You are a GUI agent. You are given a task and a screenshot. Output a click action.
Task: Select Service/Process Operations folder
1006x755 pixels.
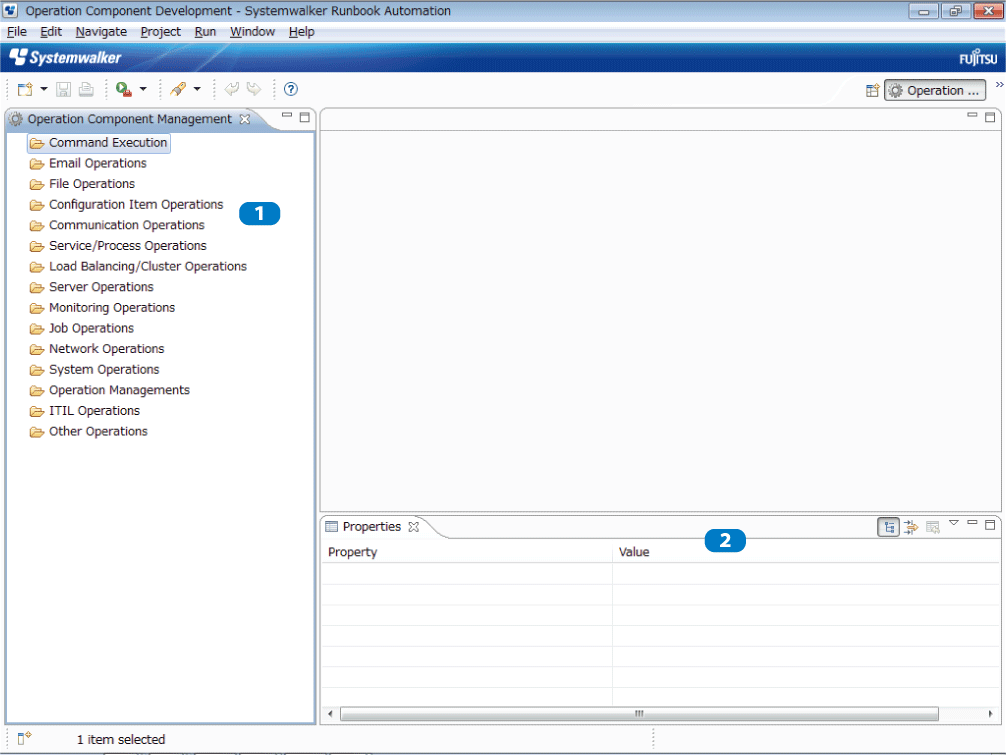[x=118, y=245]
